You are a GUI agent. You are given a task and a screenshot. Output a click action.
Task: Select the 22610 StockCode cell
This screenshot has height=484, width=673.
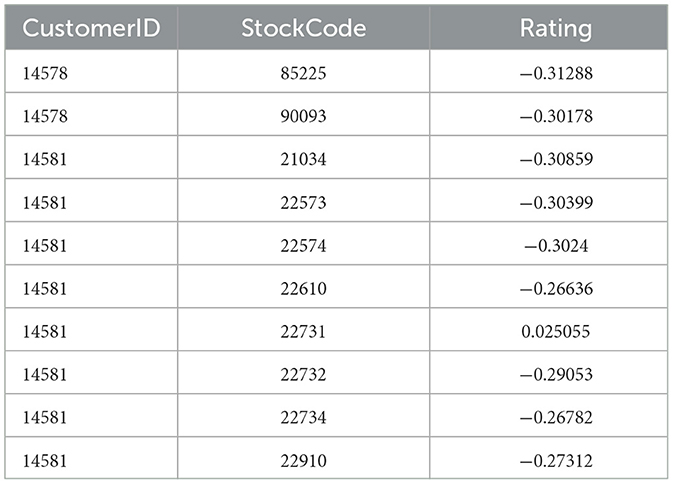[x=303, y=288]
